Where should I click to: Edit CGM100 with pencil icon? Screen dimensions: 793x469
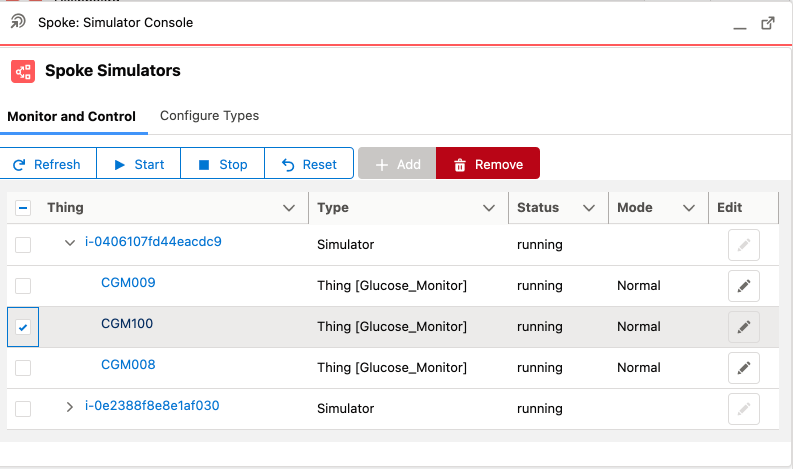[x=743, y=327]
